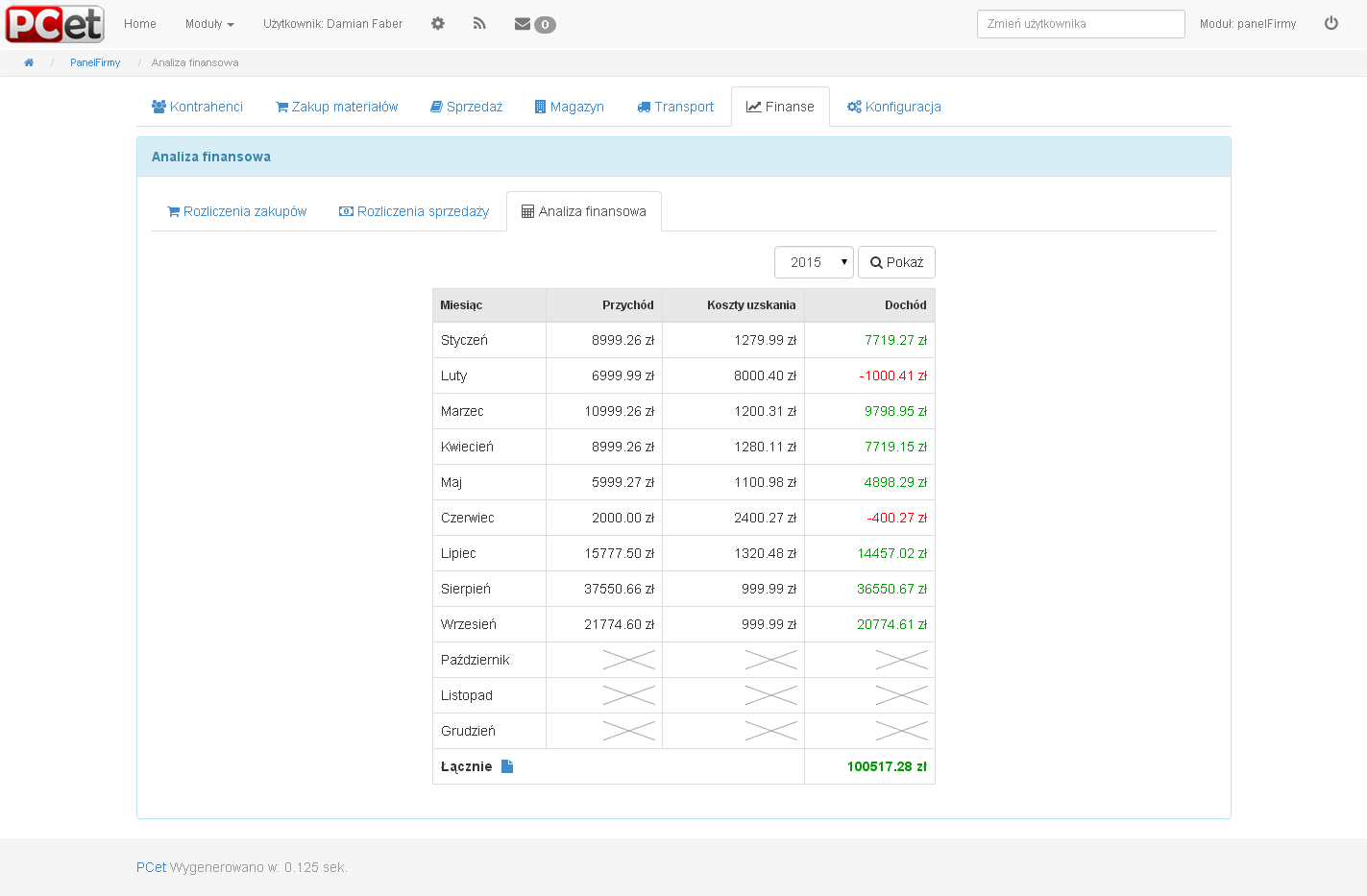Select the Październik row label
Image resolution: width=1367 pixels, height=896 pixels.
click(x=475, y=660)
